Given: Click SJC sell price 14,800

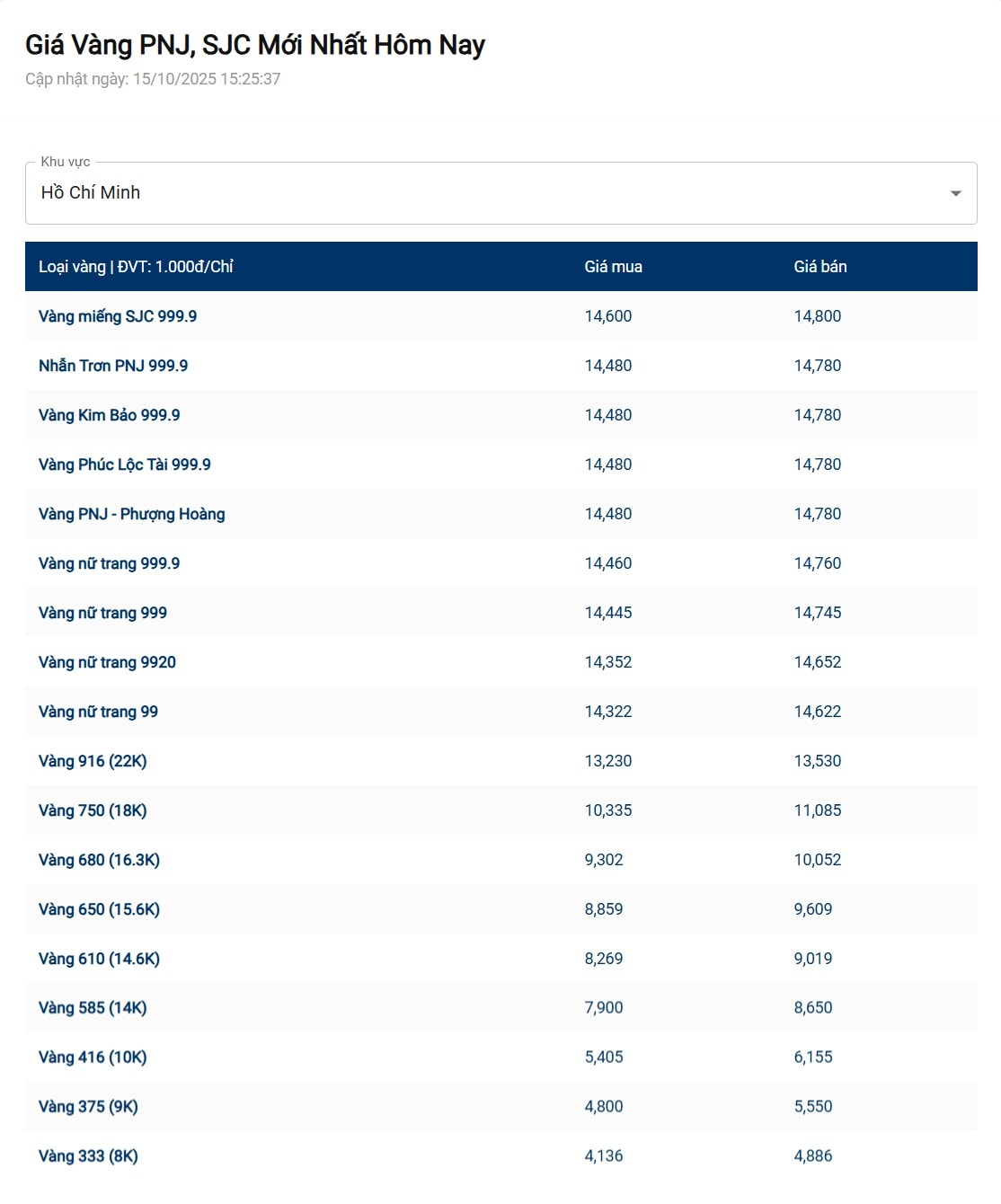Looking at the screenshot, I should click(817, 316).
